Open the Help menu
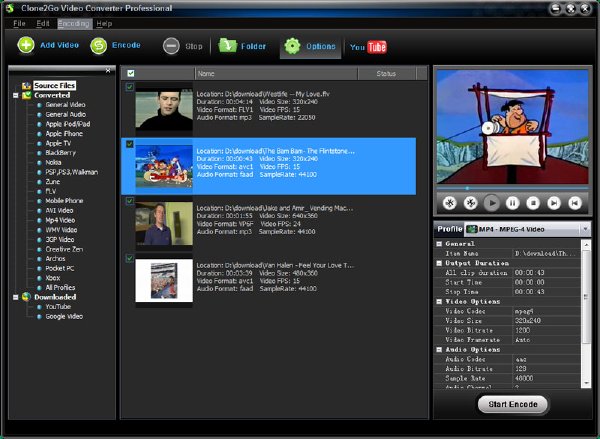Viewport: 600px width, 439px height. (104, 23)
